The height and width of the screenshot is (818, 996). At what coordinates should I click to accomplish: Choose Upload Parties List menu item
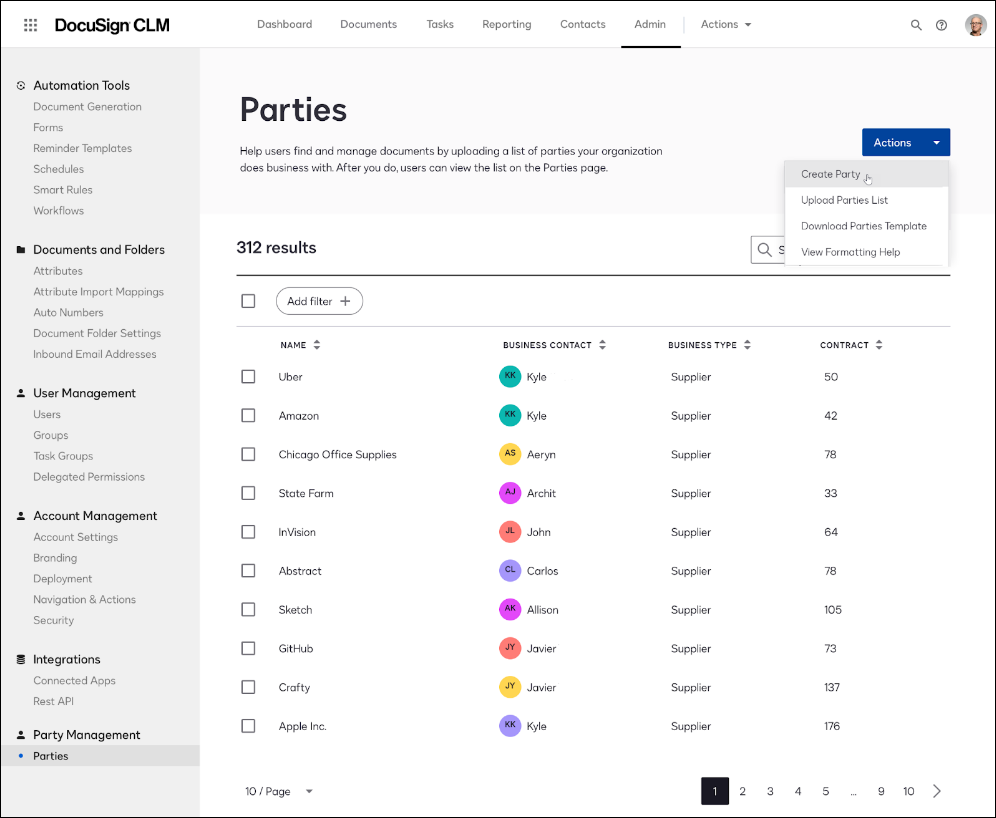pyautogui.click(x=866, y=200)
